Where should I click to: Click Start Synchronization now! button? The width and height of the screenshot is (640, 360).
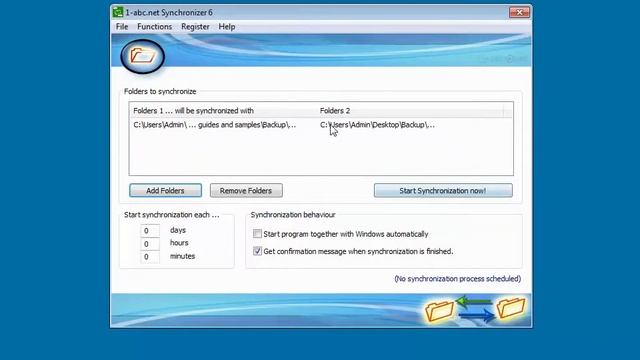coord(443,191)
